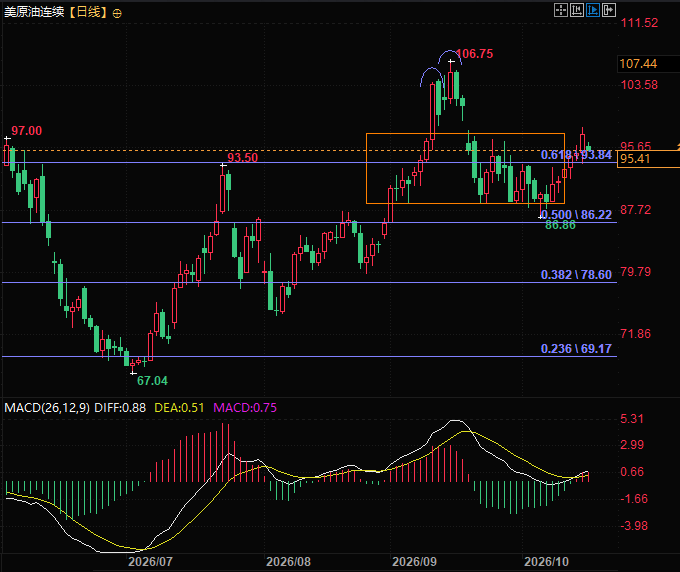Click the 79.79 price axis value

pyautogui.click(x=636, y=272)
